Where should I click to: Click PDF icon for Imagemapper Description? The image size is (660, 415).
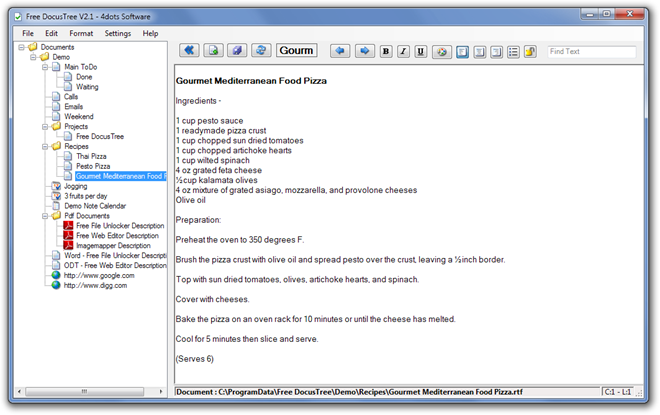pos(68,245)
